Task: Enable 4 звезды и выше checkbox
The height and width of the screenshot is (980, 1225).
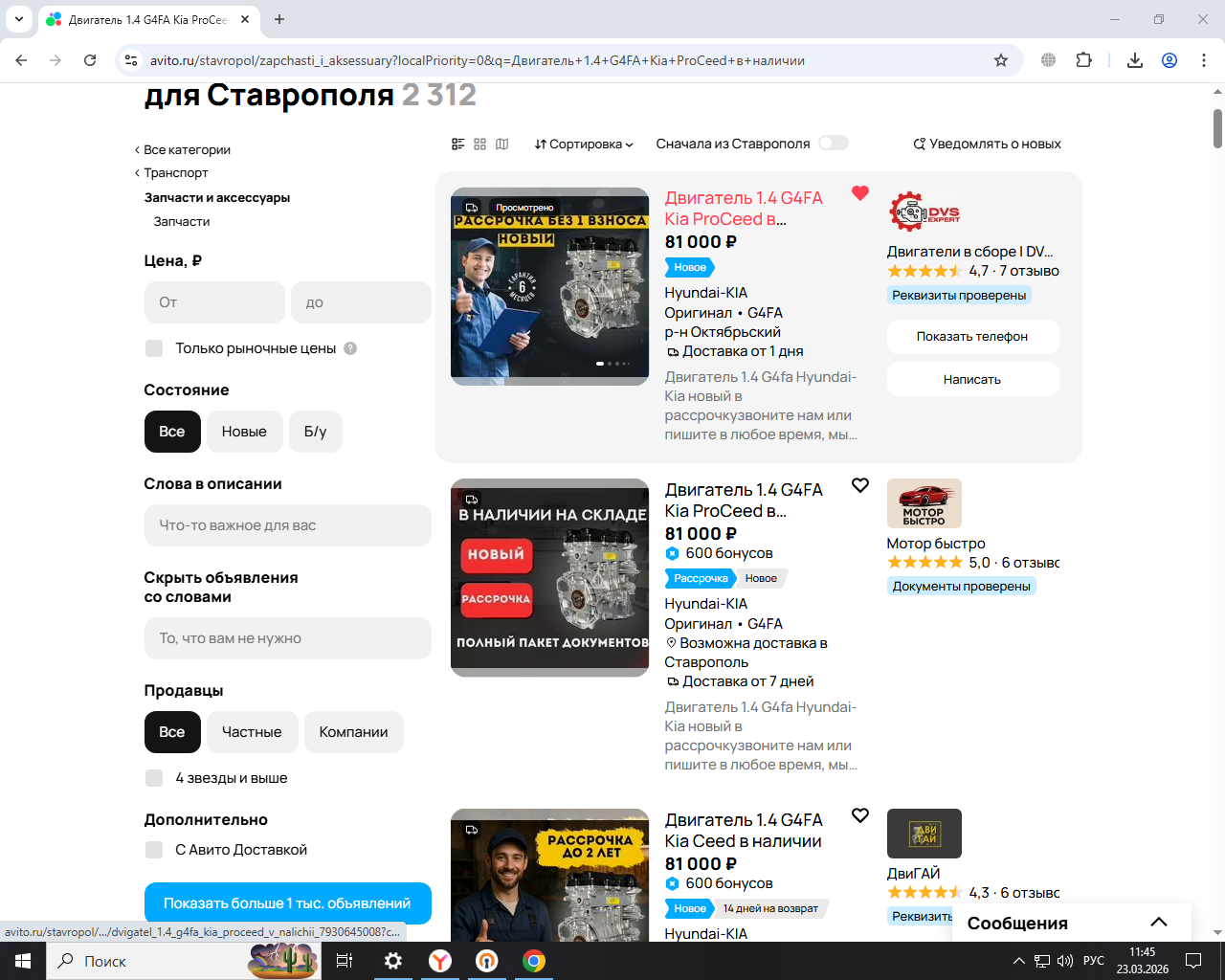Action: tap(154, 778)
